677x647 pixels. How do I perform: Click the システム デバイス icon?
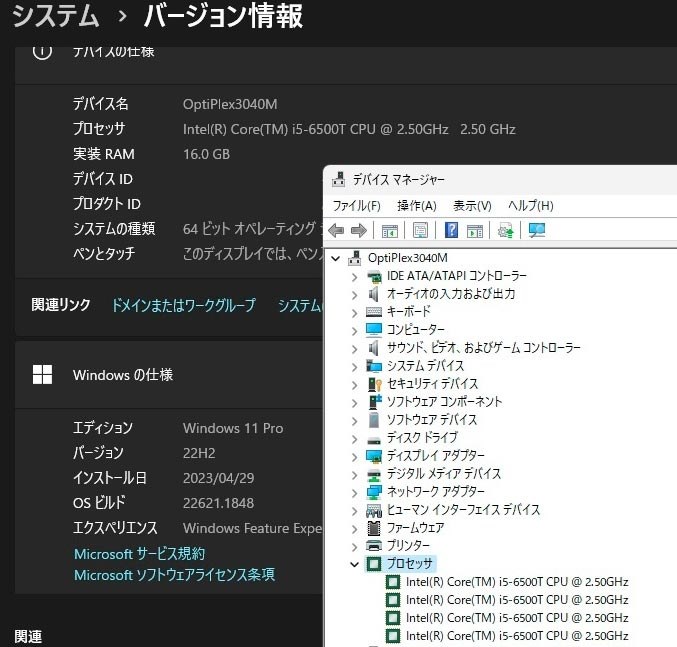coord(374,366)
